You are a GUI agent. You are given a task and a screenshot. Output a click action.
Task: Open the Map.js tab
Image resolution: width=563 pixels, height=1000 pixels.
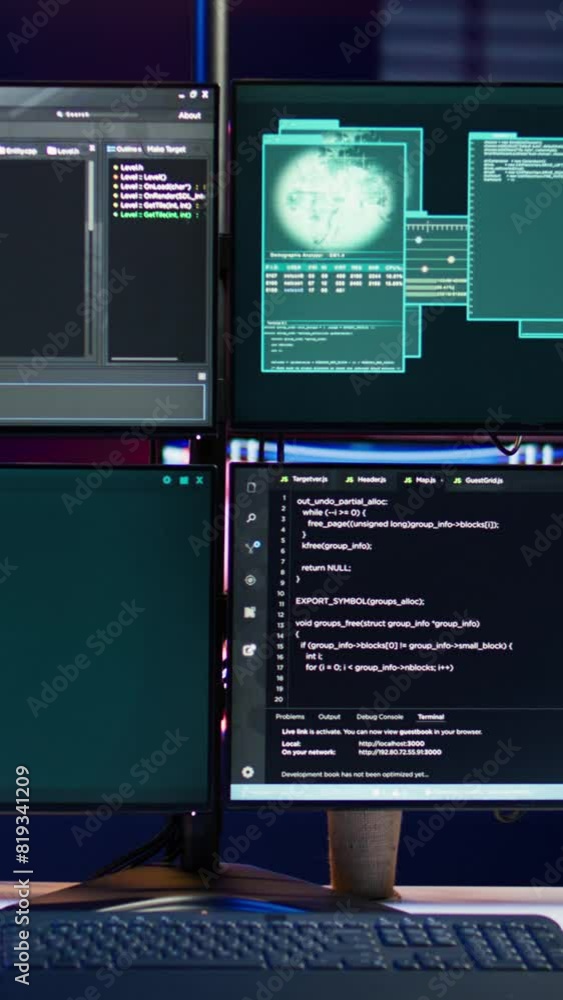click(x=420, y=480)
